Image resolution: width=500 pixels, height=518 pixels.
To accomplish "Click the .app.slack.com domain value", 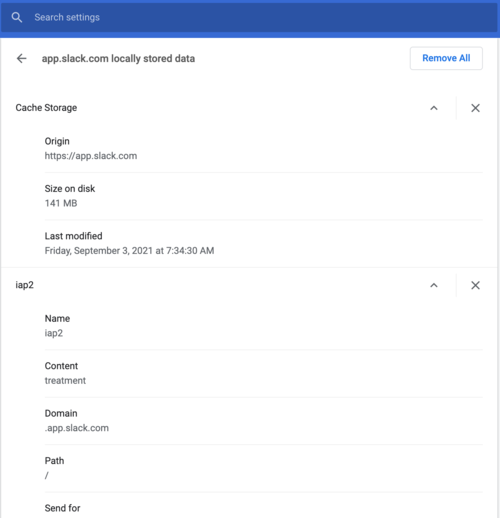I will tap(77, 428).
